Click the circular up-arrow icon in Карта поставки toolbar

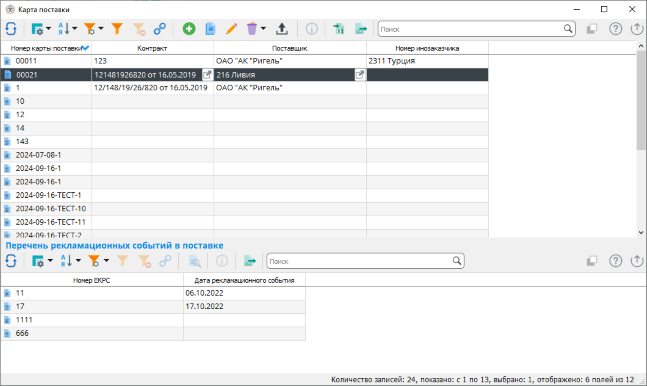[637, 29]
